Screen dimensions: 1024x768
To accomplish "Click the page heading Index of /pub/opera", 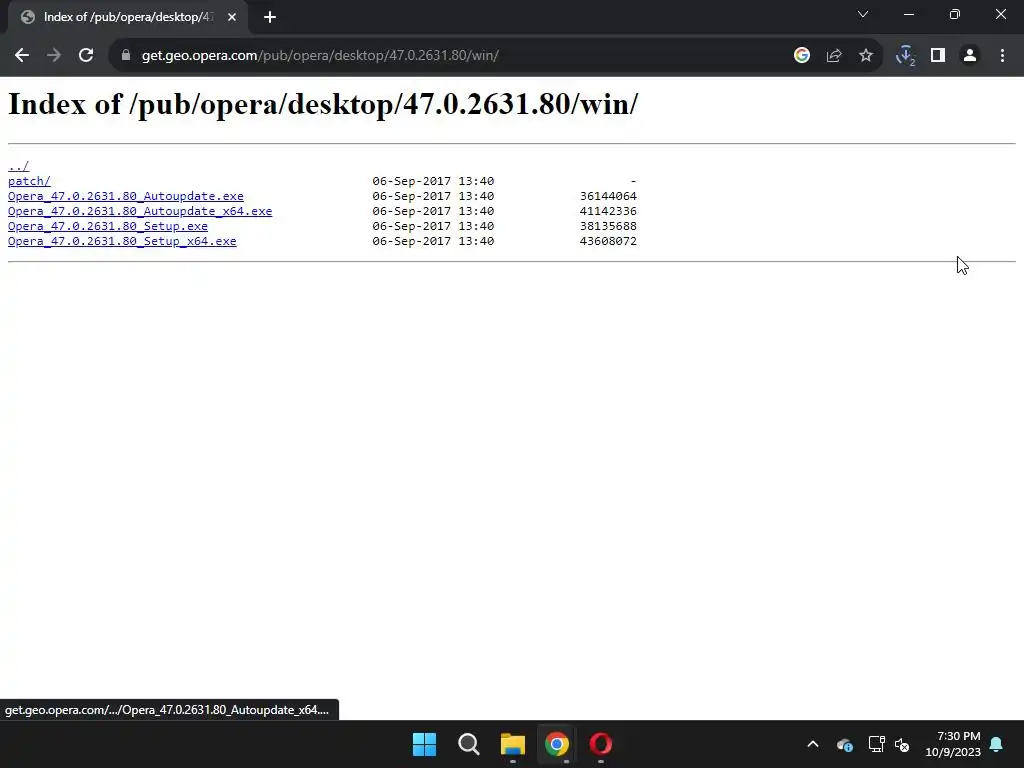I will (323, 104).
